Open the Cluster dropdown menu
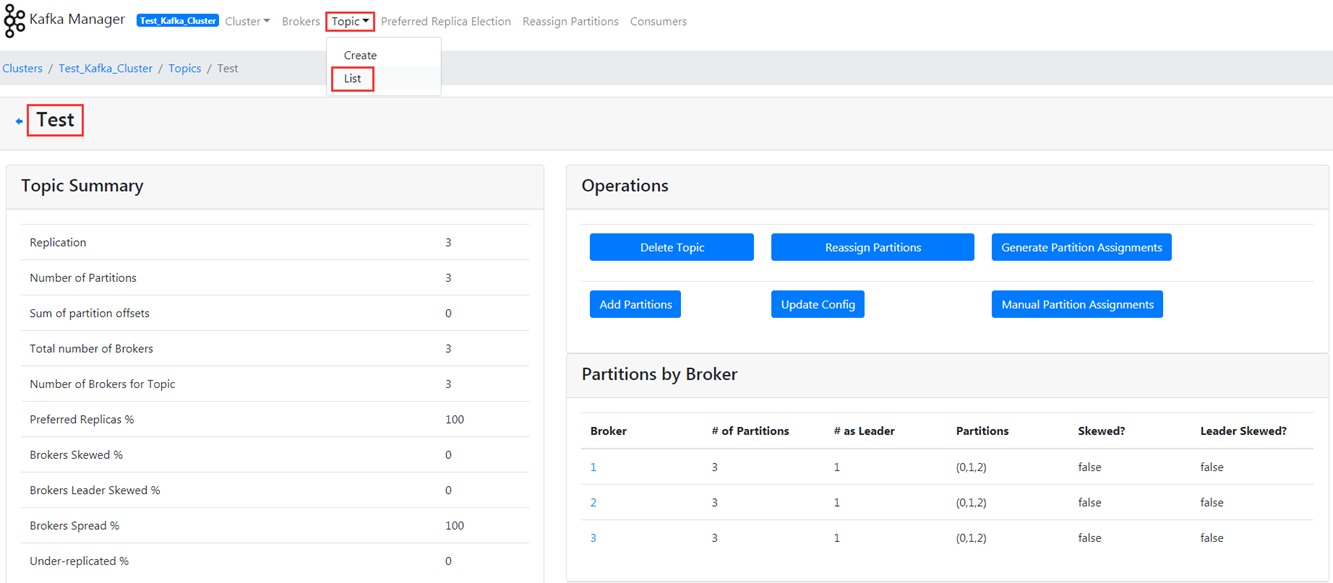The image size is (1333, 583). coord(247,21)
